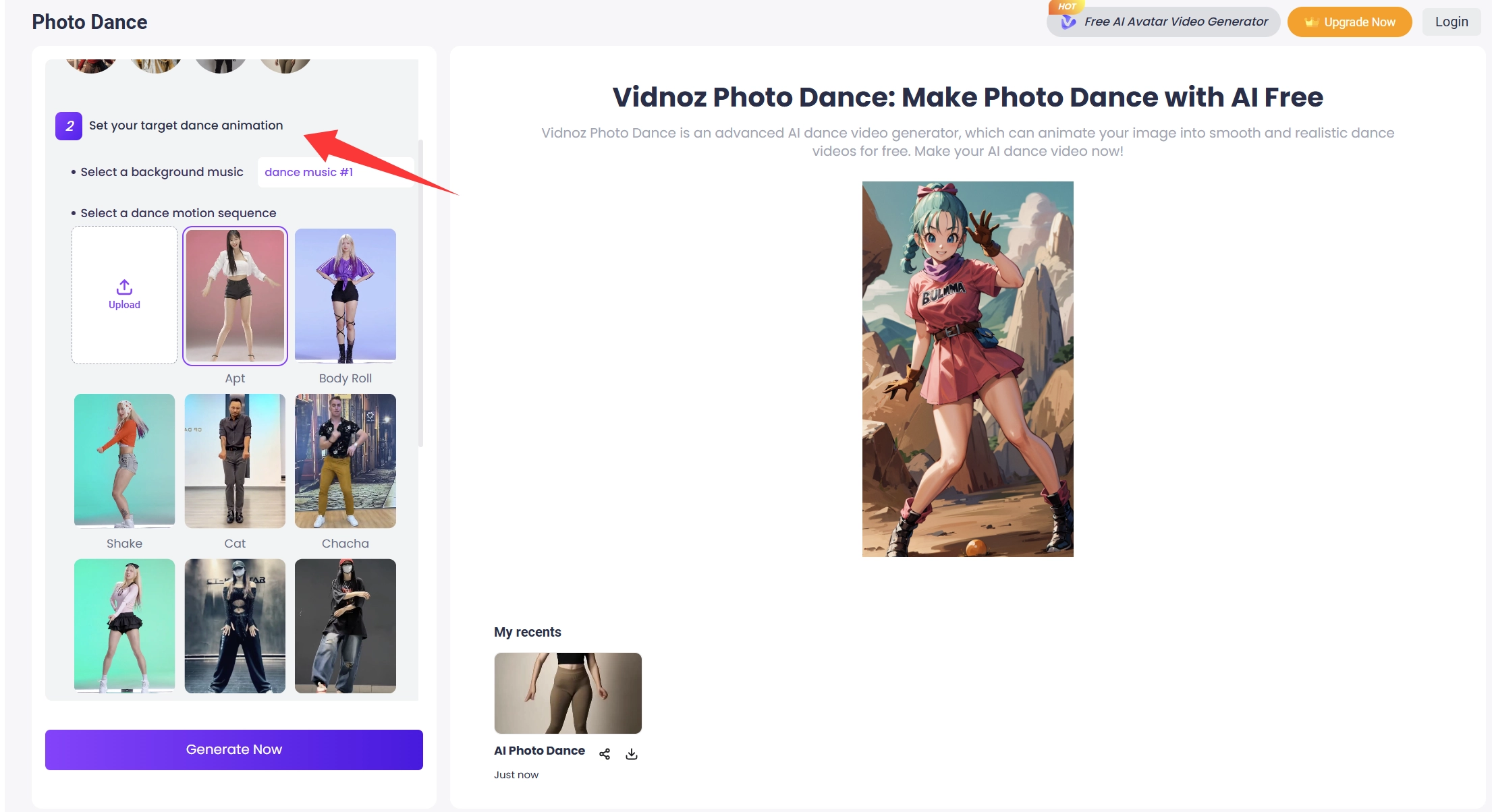Click the Generate Now button
The image size is (1492, 812).
point(233,749)
